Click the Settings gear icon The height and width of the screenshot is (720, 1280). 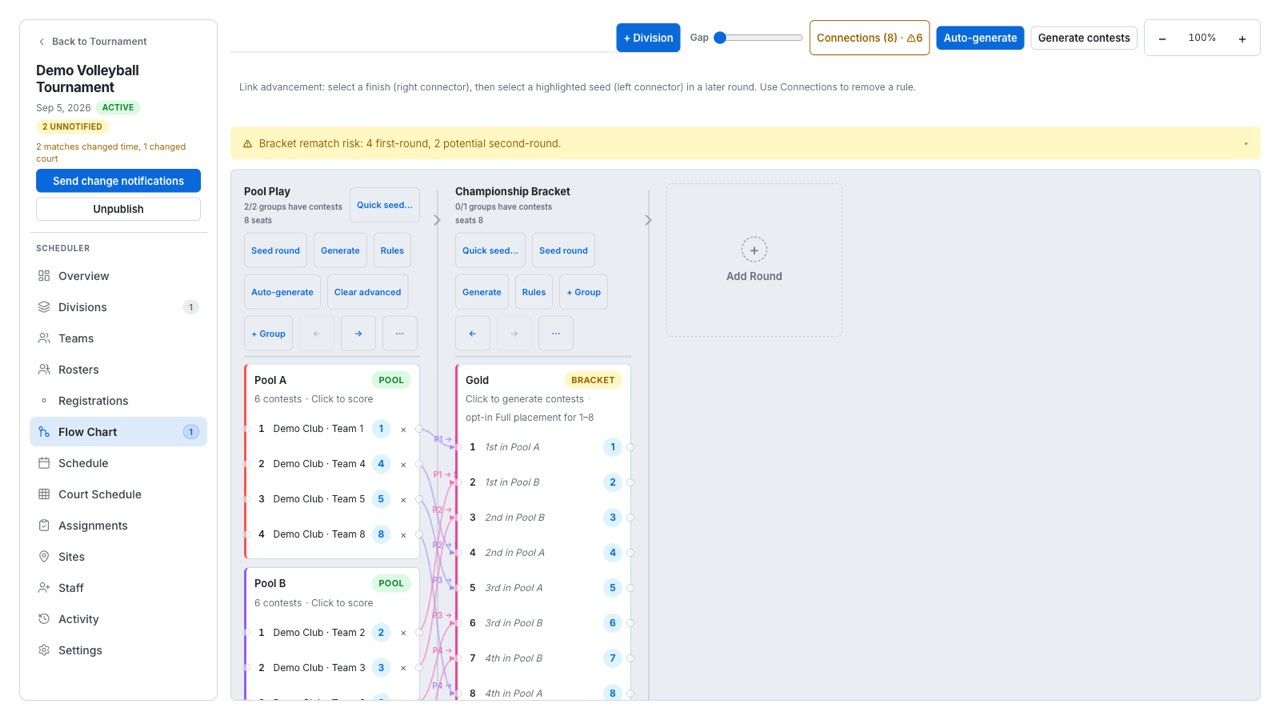[x=44, y=650]
